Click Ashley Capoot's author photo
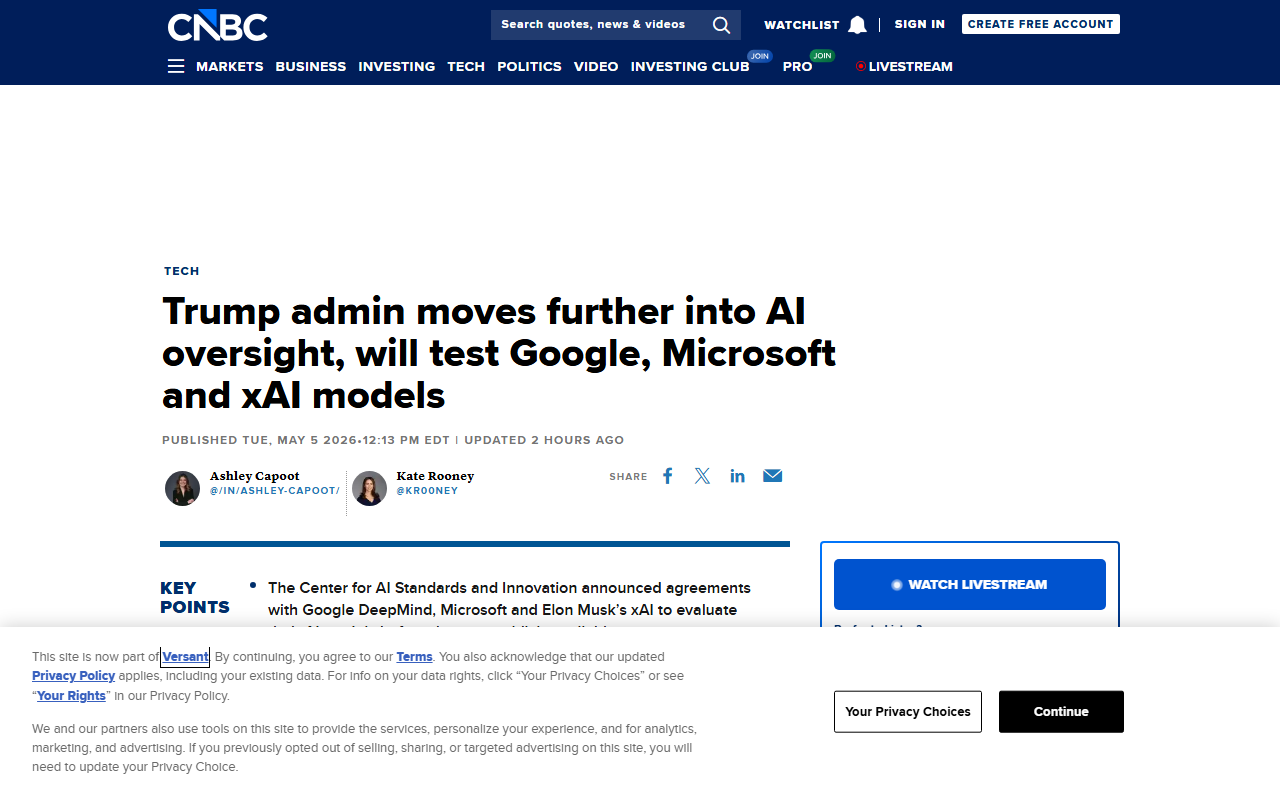 [x=182, y=488]
